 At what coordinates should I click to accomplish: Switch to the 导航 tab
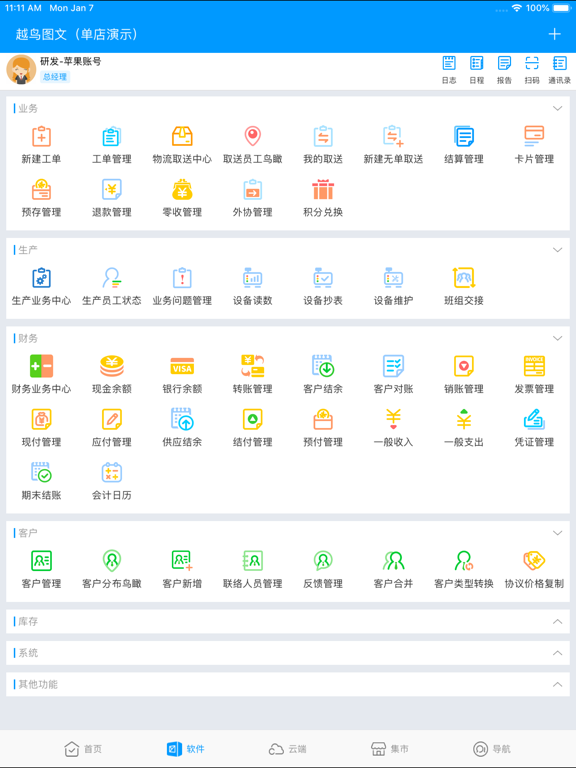[492, 749]
